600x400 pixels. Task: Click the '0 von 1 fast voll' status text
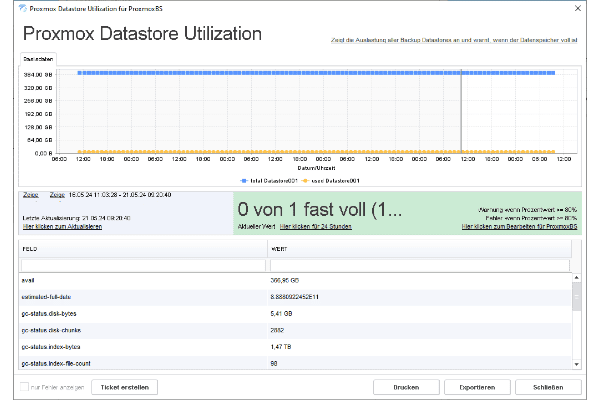(x=320, y=210)
